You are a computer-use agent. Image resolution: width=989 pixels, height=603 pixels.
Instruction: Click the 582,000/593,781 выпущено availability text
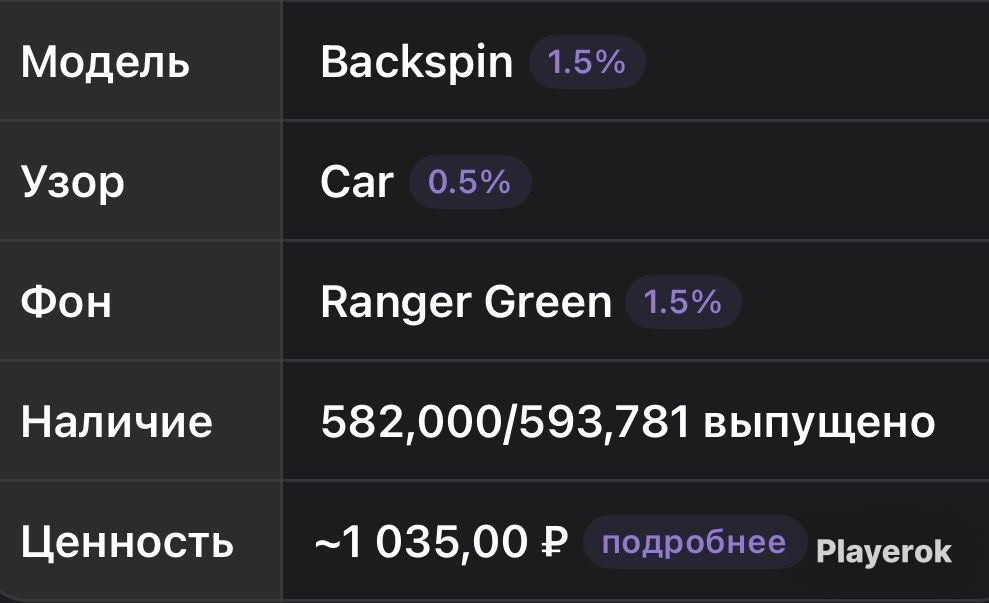628,422
